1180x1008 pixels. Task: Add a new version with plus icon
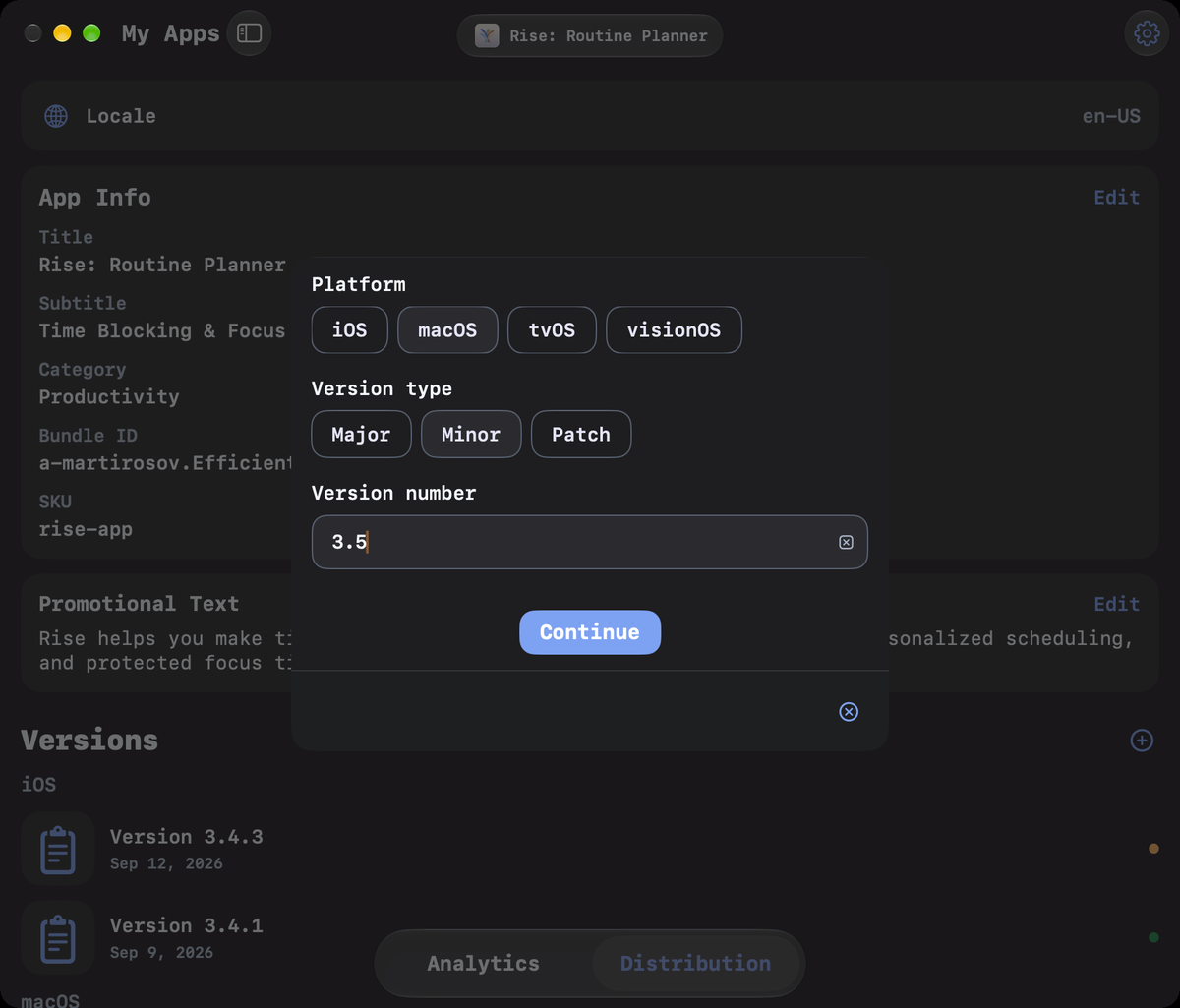1142,740
